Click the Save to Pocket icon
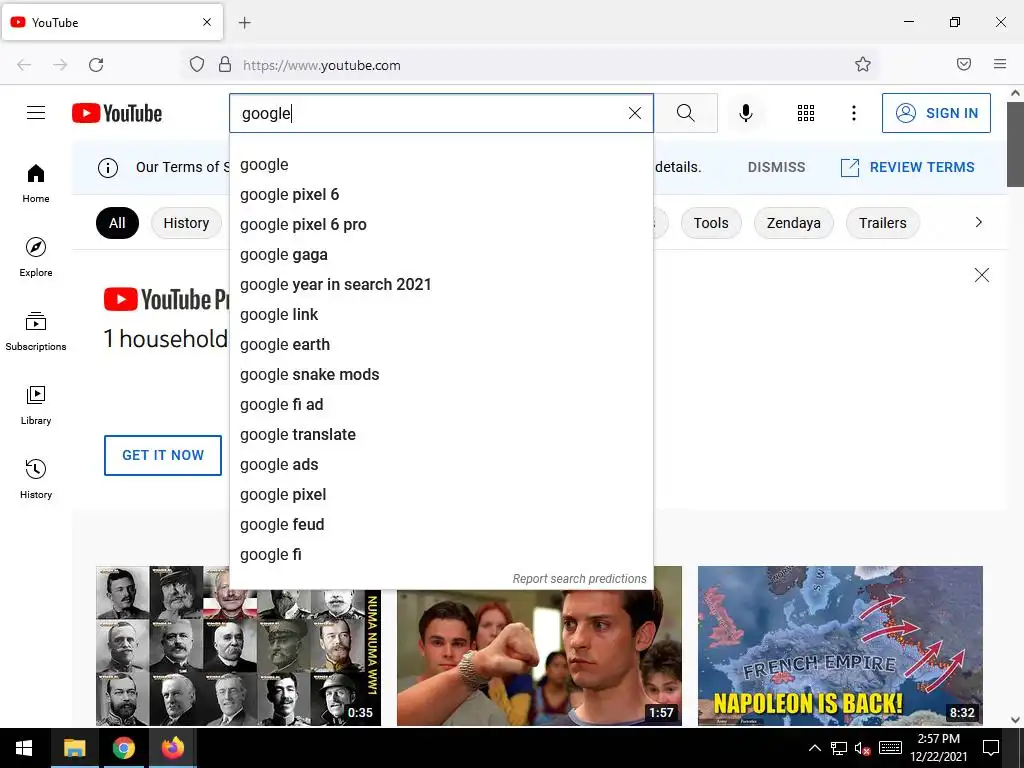The height and width of the screenshot is (768, 1024). 964,64
